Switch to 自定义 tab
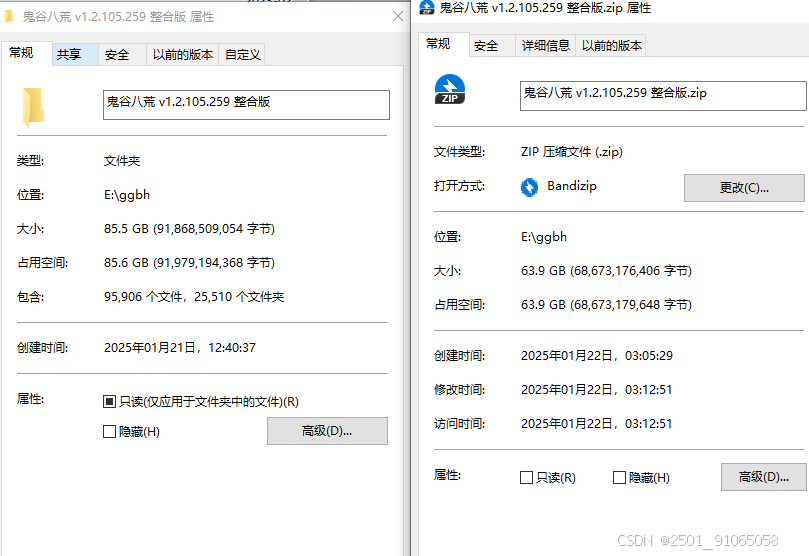Screen dimensions: 809x556 [242, 55]
